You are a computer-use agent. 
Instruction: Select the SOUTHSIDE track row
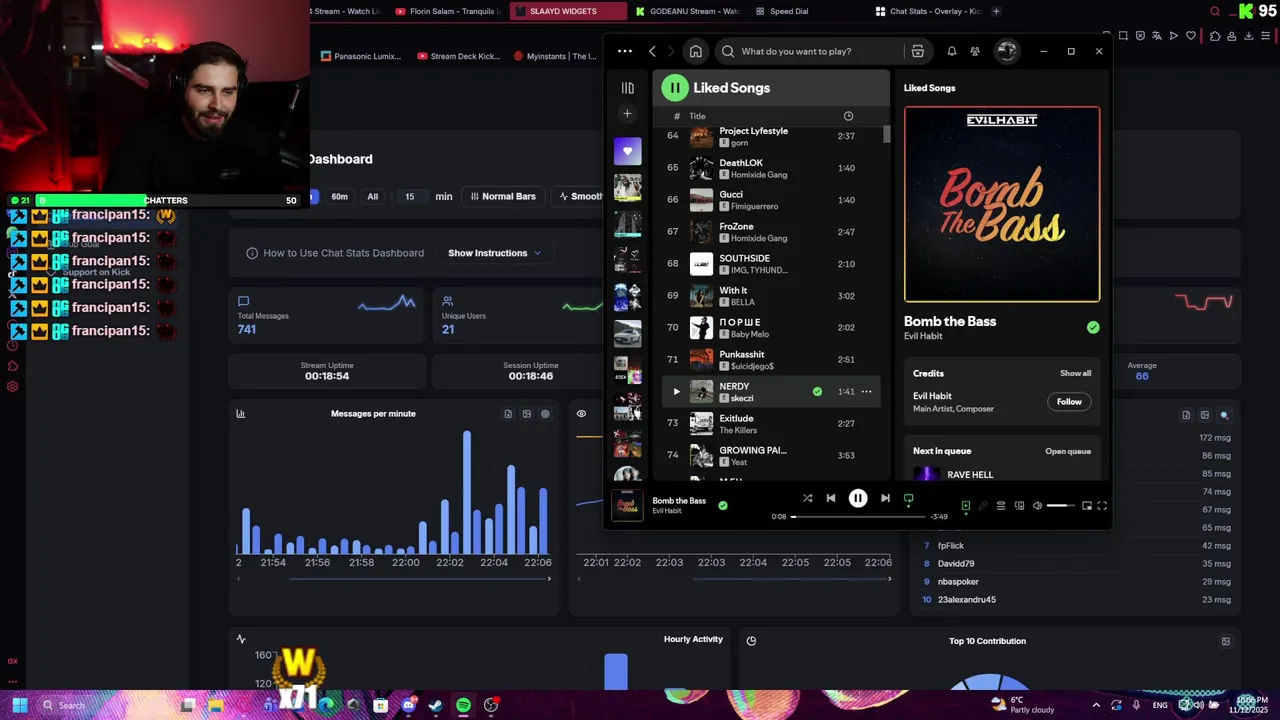pyautogui.click(x=771, y=263)
